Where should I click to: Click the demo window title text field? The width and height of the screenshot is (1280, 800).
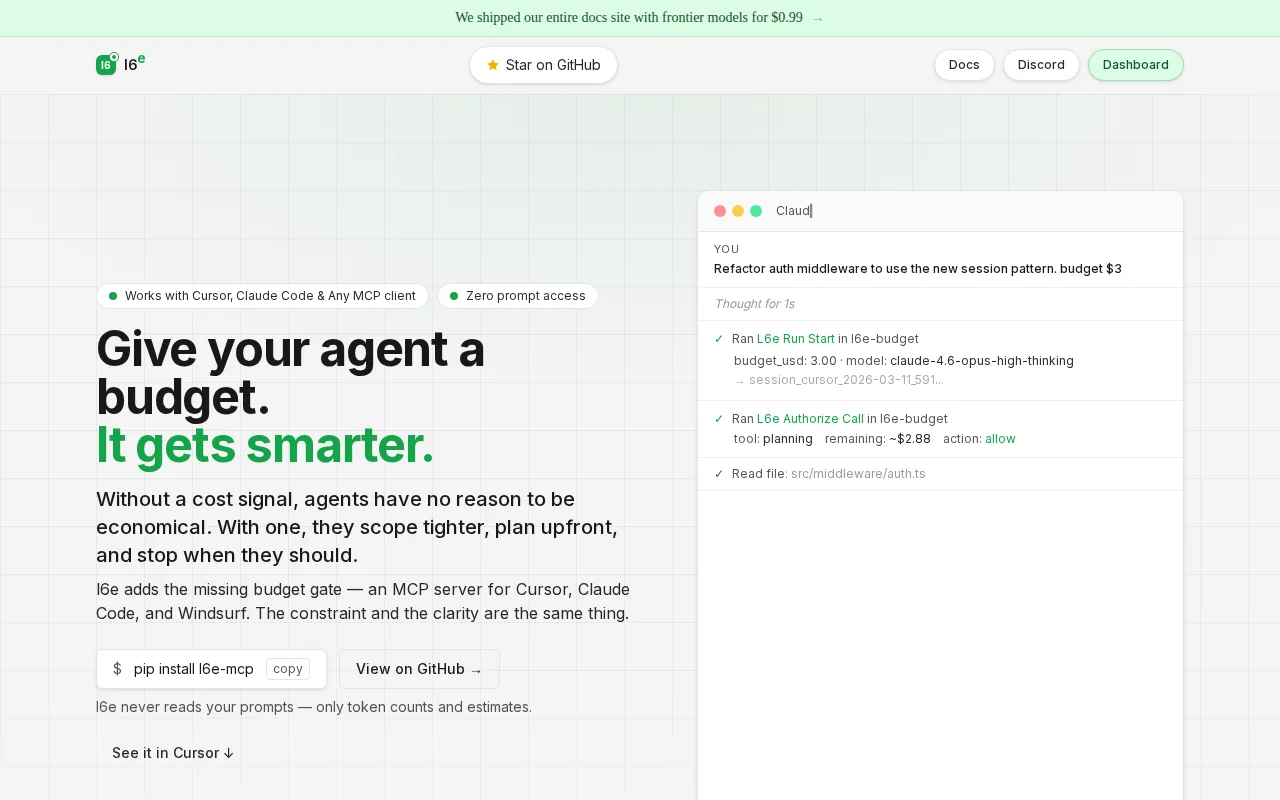[x=794, y=211]
